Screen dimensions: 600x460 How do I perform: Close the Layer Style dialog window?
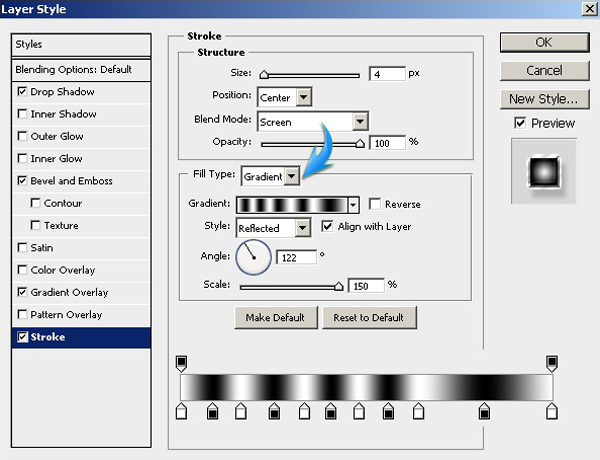click(587, 8)
